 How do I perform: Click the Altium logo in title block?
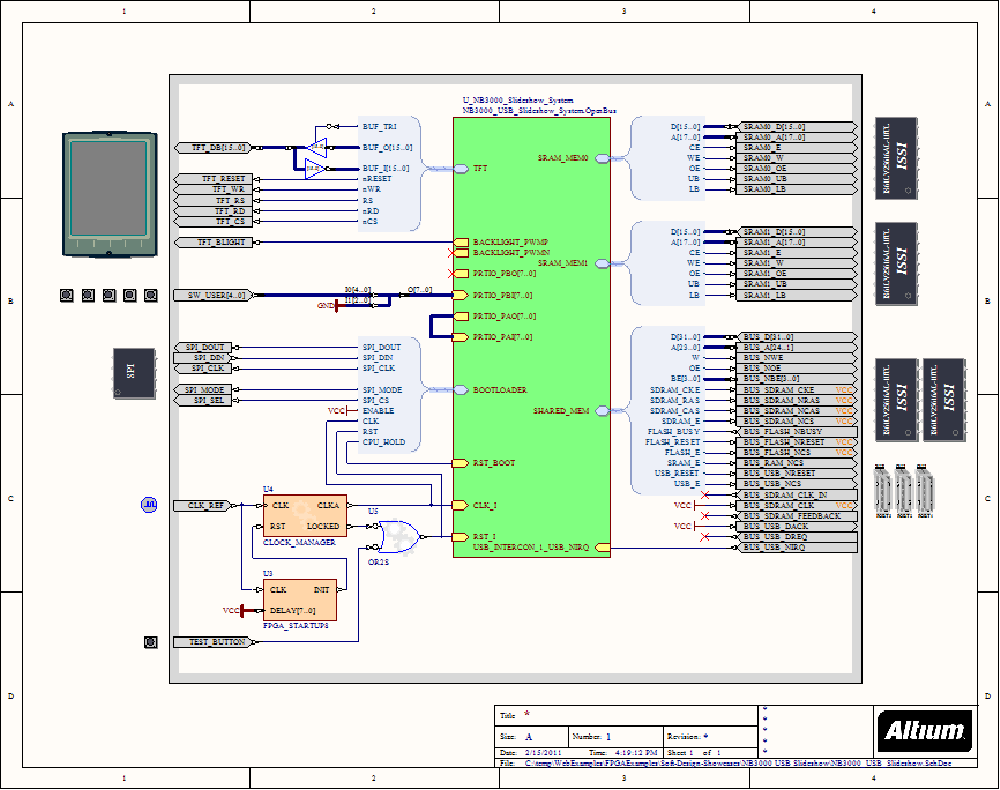(x=925, y=731)
